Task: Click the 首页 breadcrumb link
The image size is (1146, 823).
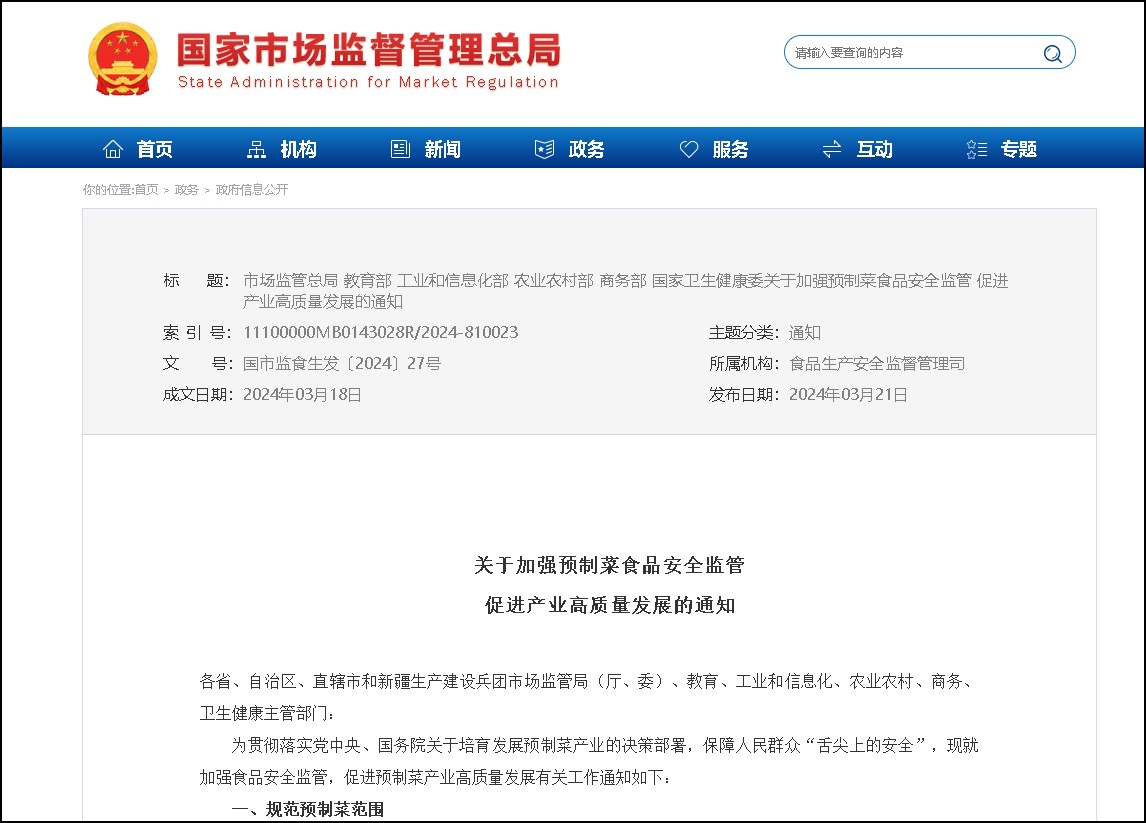Action: (146, 190)
